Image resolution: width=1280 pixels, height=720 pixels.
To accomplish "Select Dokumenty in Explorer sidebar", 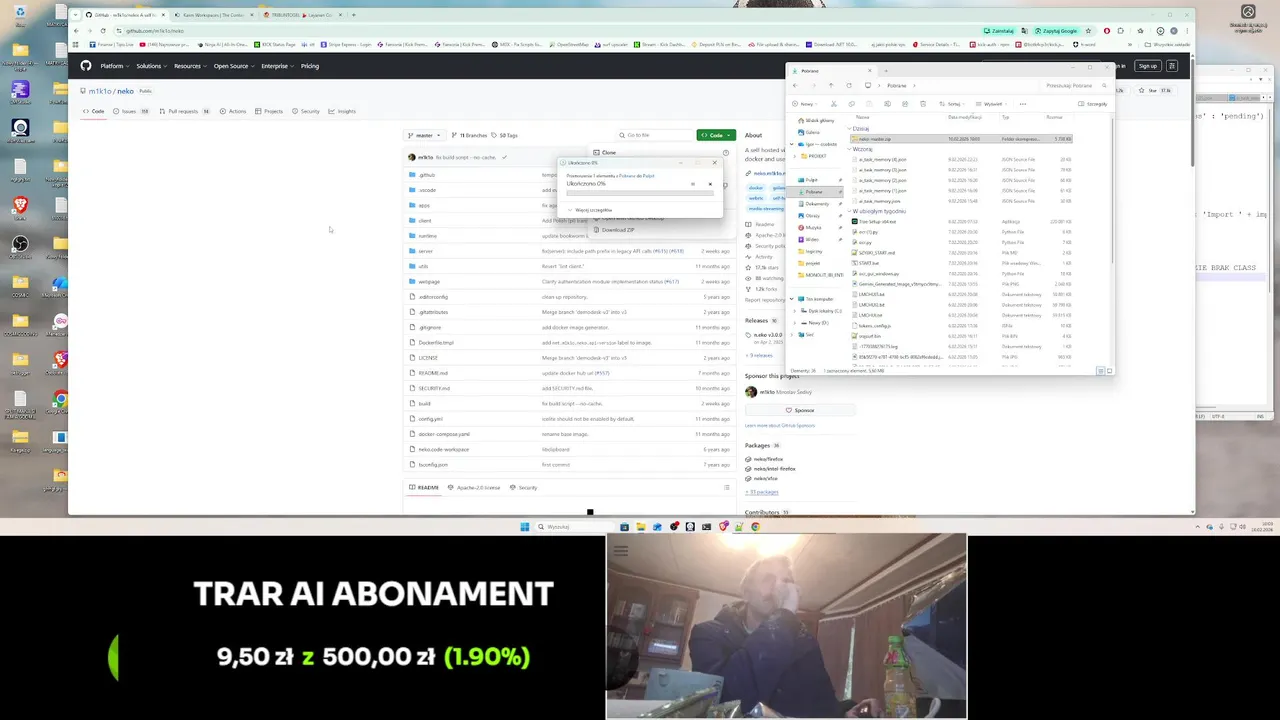I will (817, 204).
